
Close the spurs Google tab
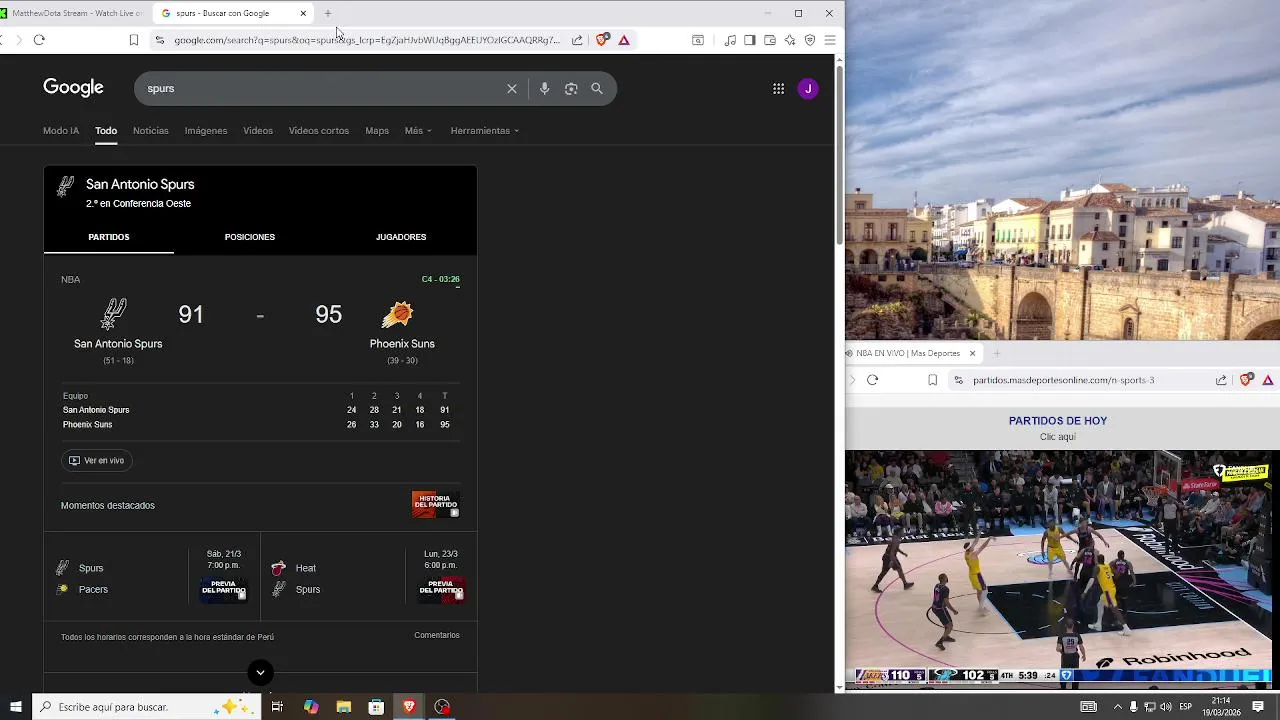click(303, 14)
